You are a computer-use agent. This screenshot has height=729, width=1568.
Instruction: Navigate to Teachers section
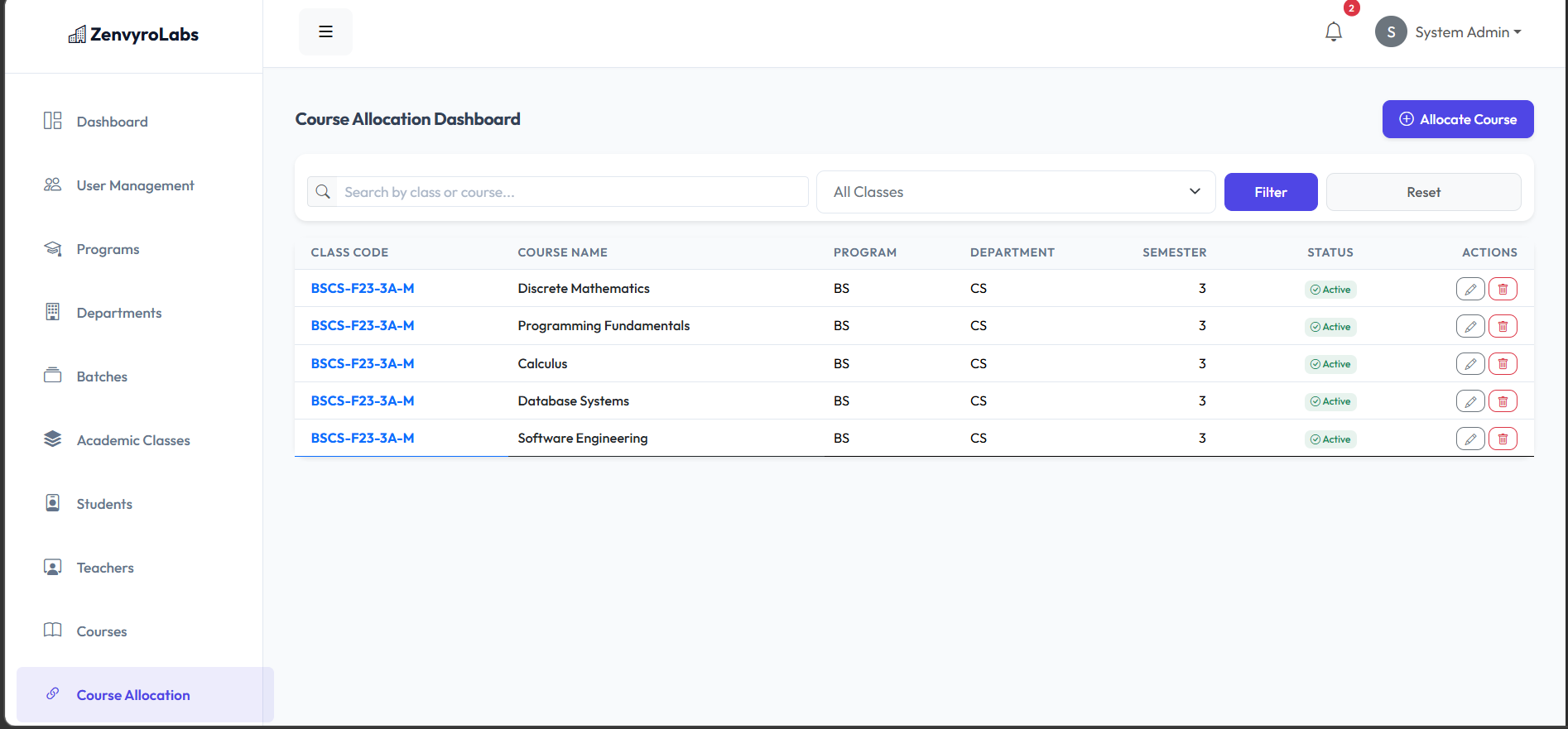tap(105, 568)
